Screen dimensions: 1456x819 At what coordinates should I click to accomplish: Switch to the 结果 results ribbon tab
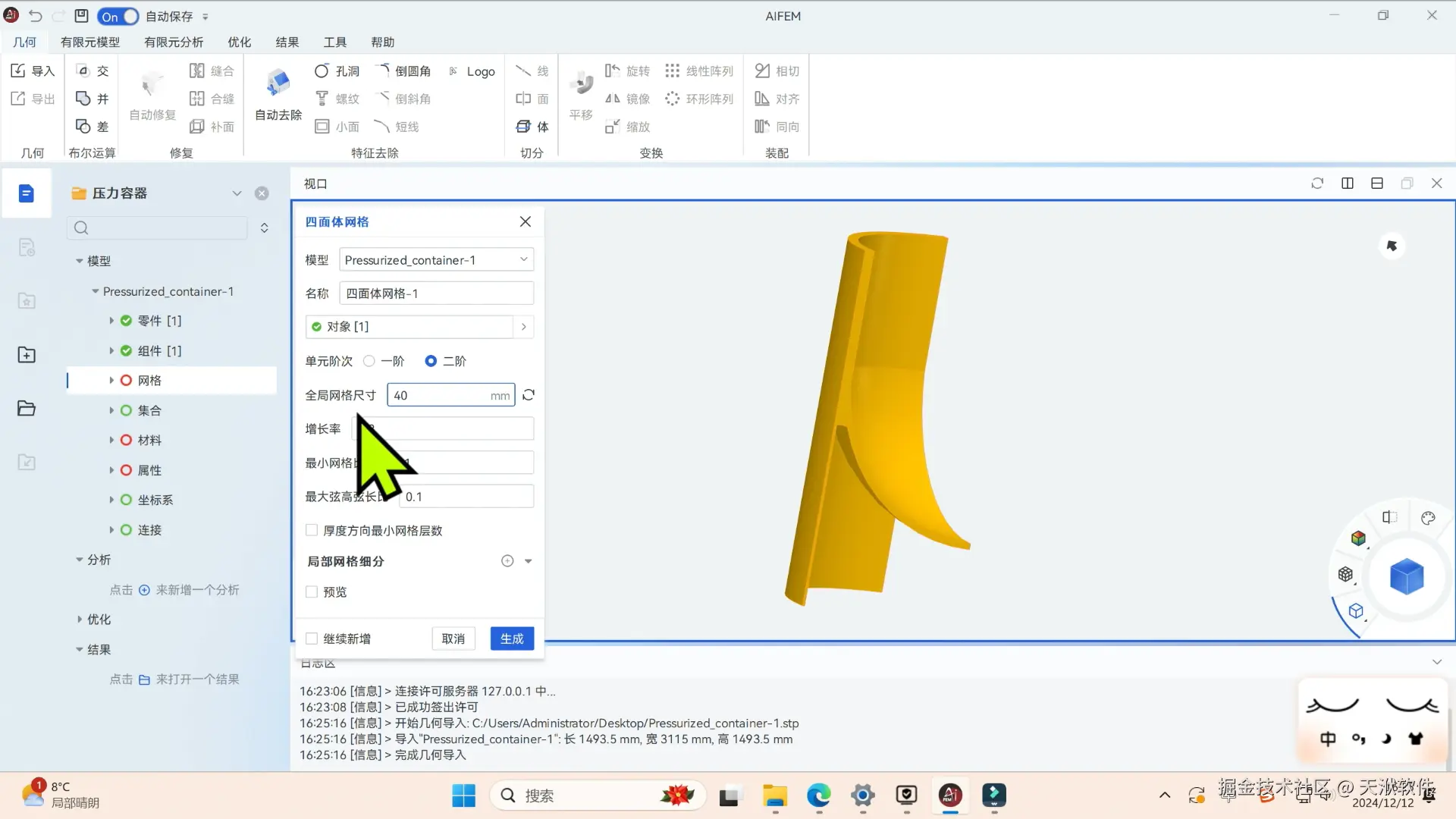click(x=287, y=42)
